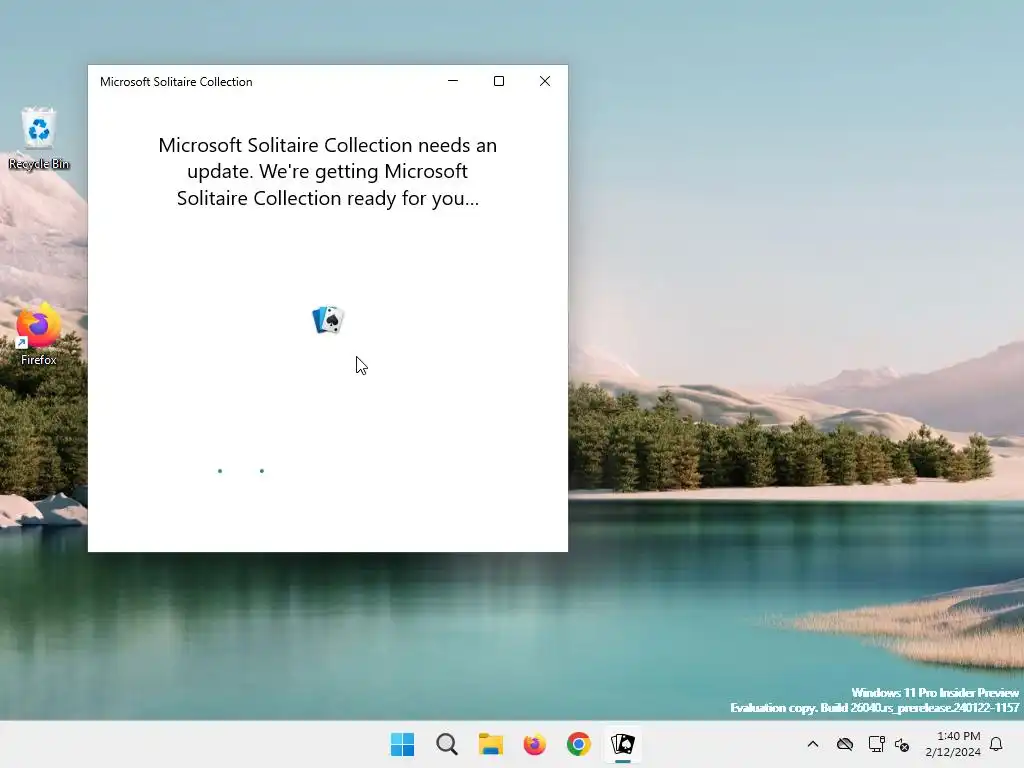Launch Google Chrome from the taskbar

pyautogui.click(x=579, y=744)
